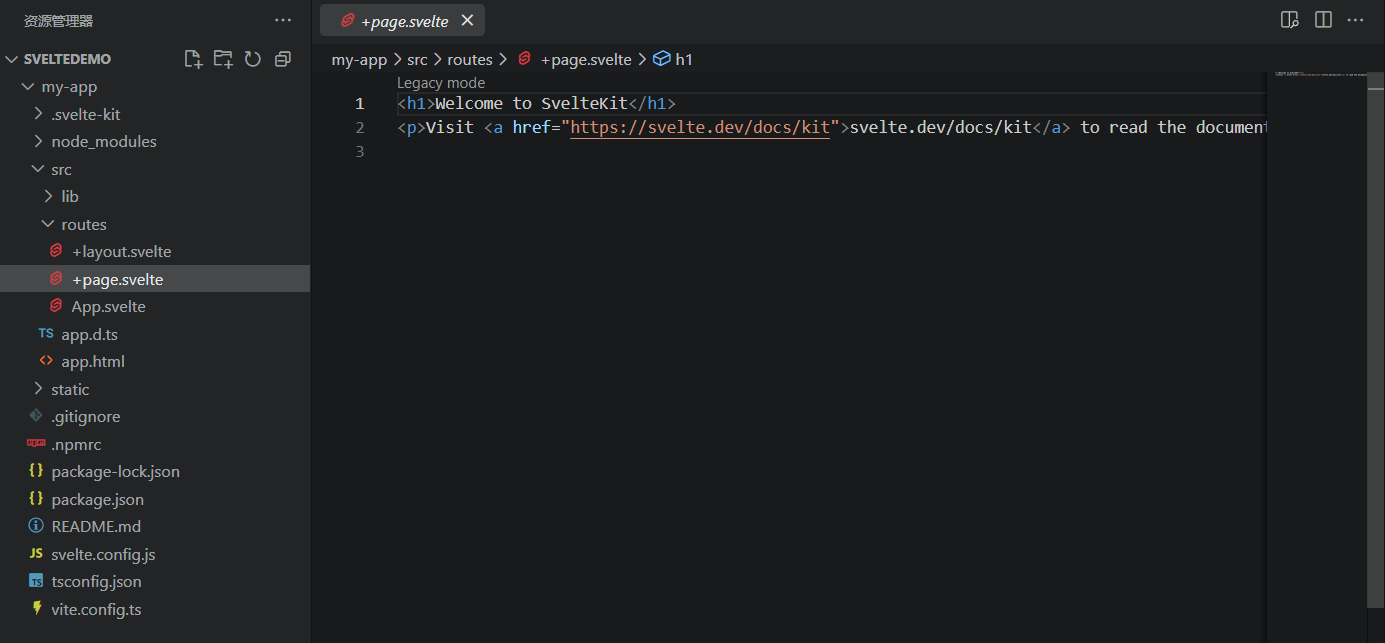Viewport: 1385px width, 643px height.
Task: Click the New Folder icon in explorer
Action: click(x=223, y=59)
